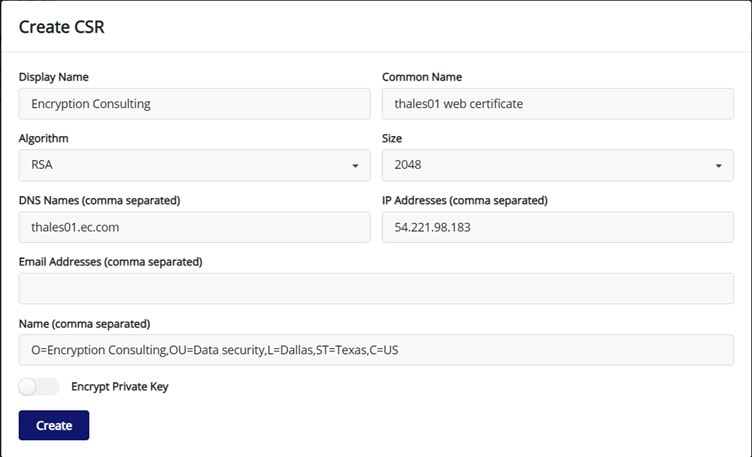Click the IP Addresses input field
The image size is (752, 457).
point(557,227)
